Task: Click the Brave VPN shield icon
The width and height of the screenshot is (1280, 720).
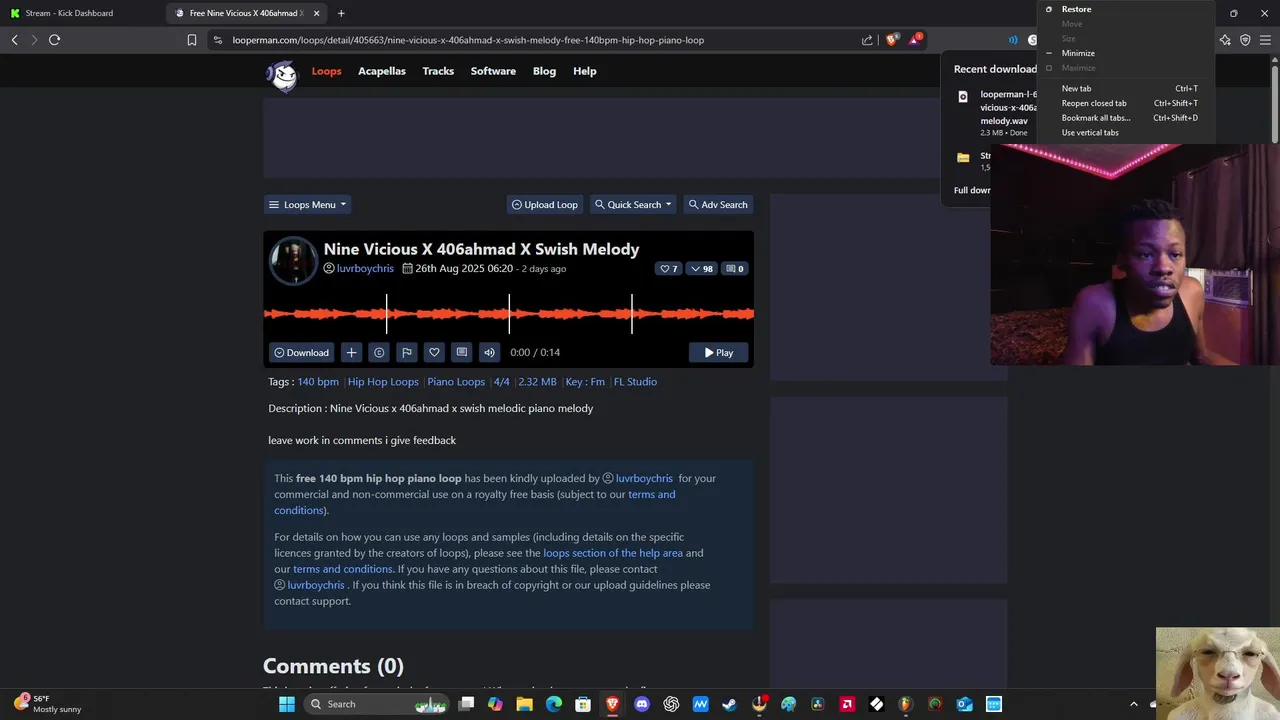Action: click(x=1245, y=40)
